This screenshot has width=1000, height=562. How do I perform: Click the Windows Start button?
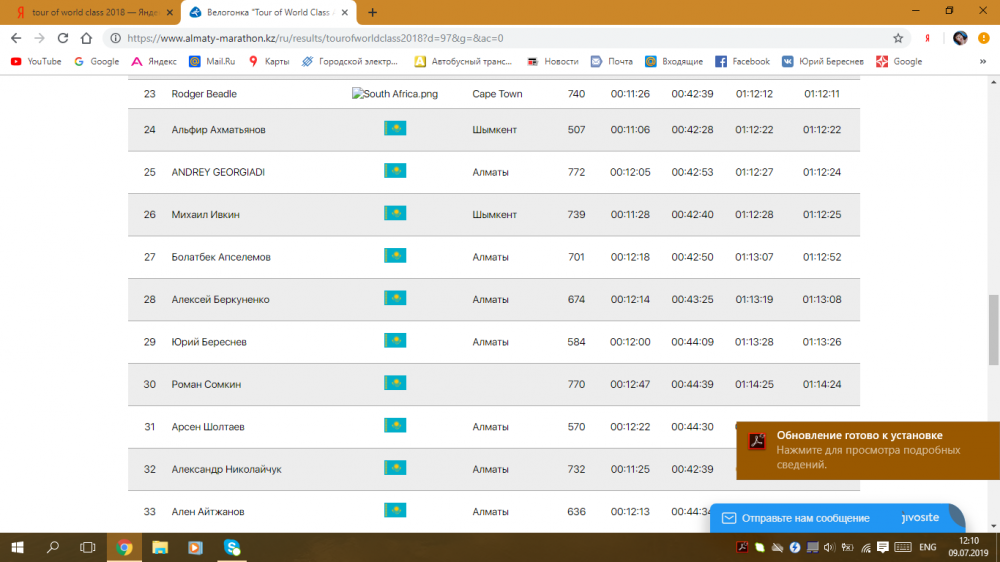pyautogui.click(x=17, y=547)
